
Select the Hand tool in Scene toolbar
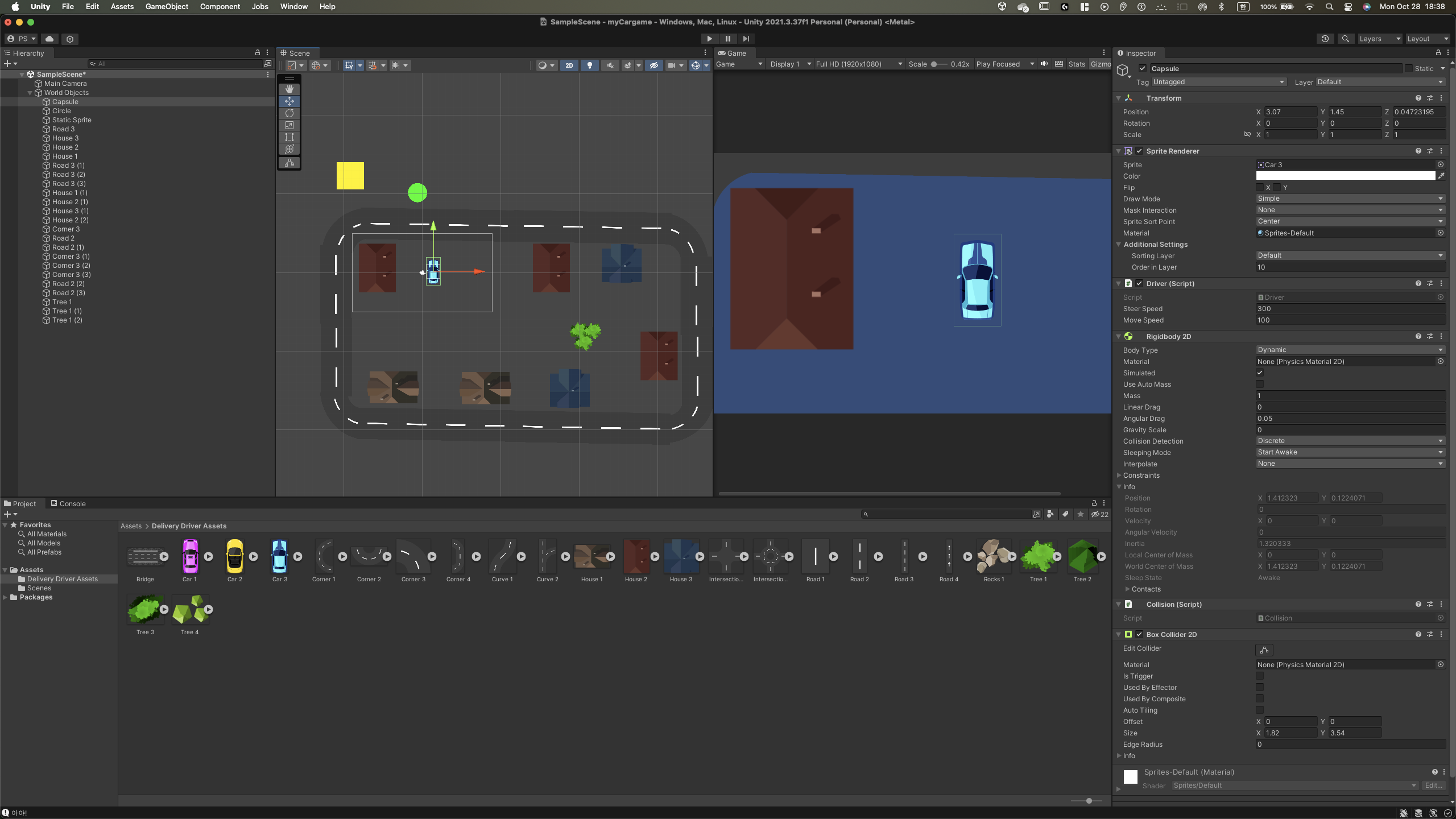(x=289, y=89)
